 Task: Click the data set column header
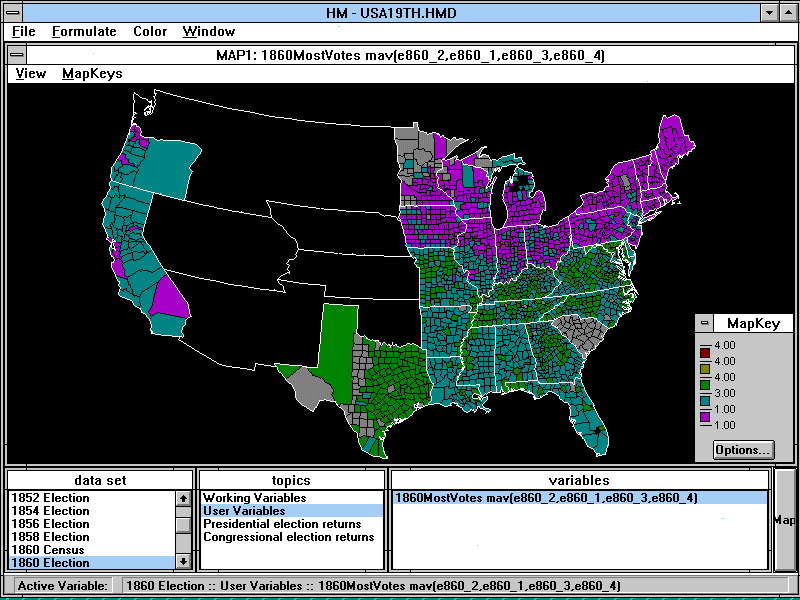coord(101,480)
